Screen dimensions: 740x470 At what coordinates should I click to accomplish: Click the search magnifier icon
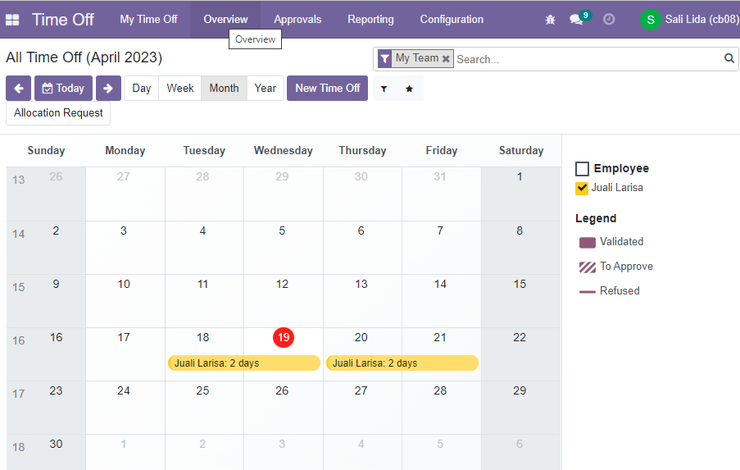click(729, 58)
